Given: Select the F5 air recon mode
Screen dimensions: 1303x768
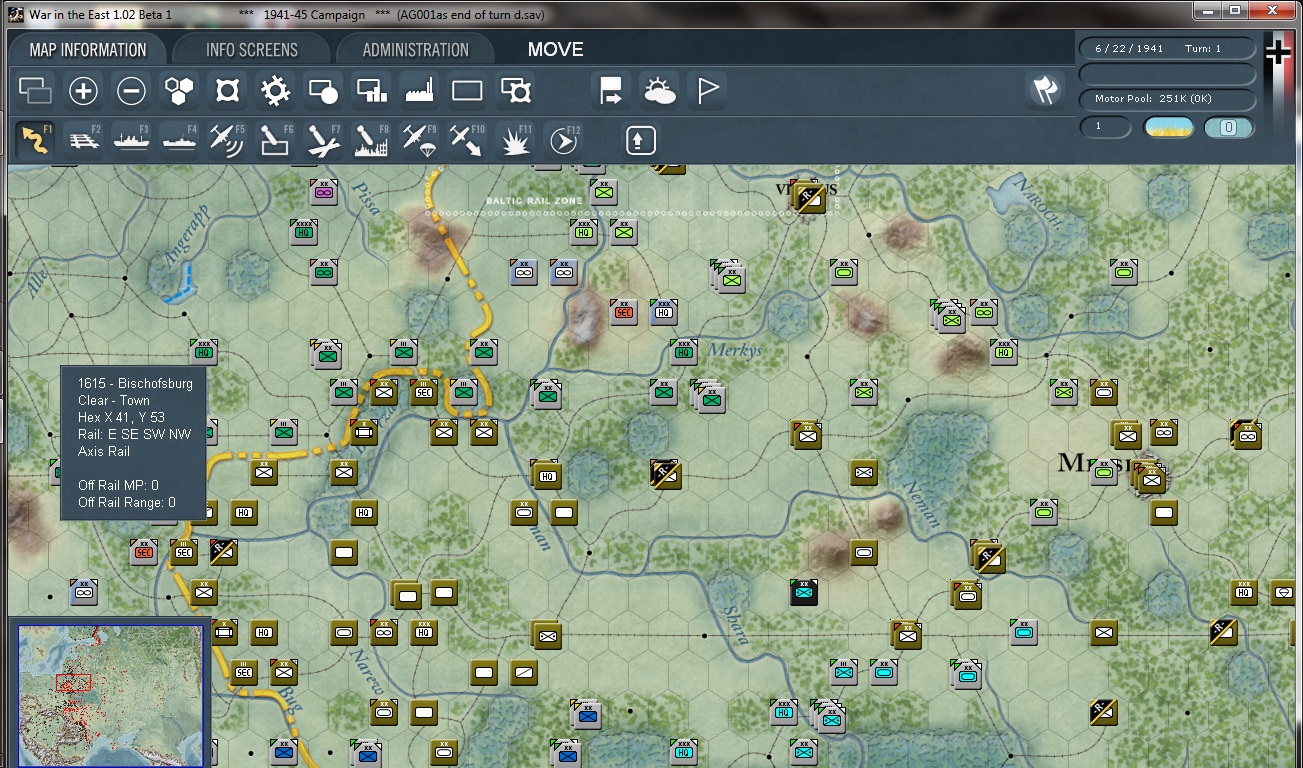Looking at the screenshot, I should click(x=227, y=140).
